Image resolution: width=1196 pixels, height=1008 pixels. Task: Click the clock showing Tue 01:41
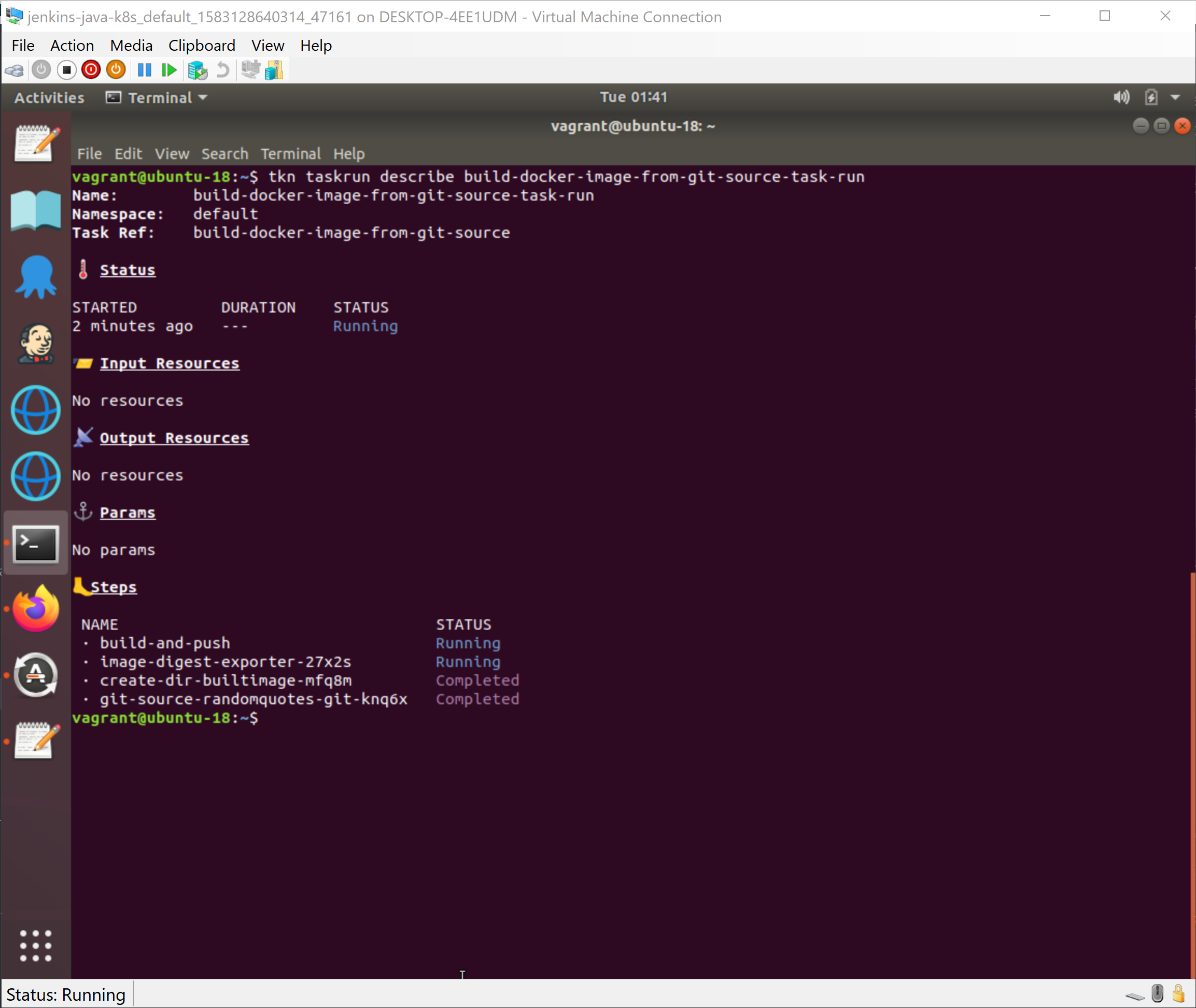[633, 97]
